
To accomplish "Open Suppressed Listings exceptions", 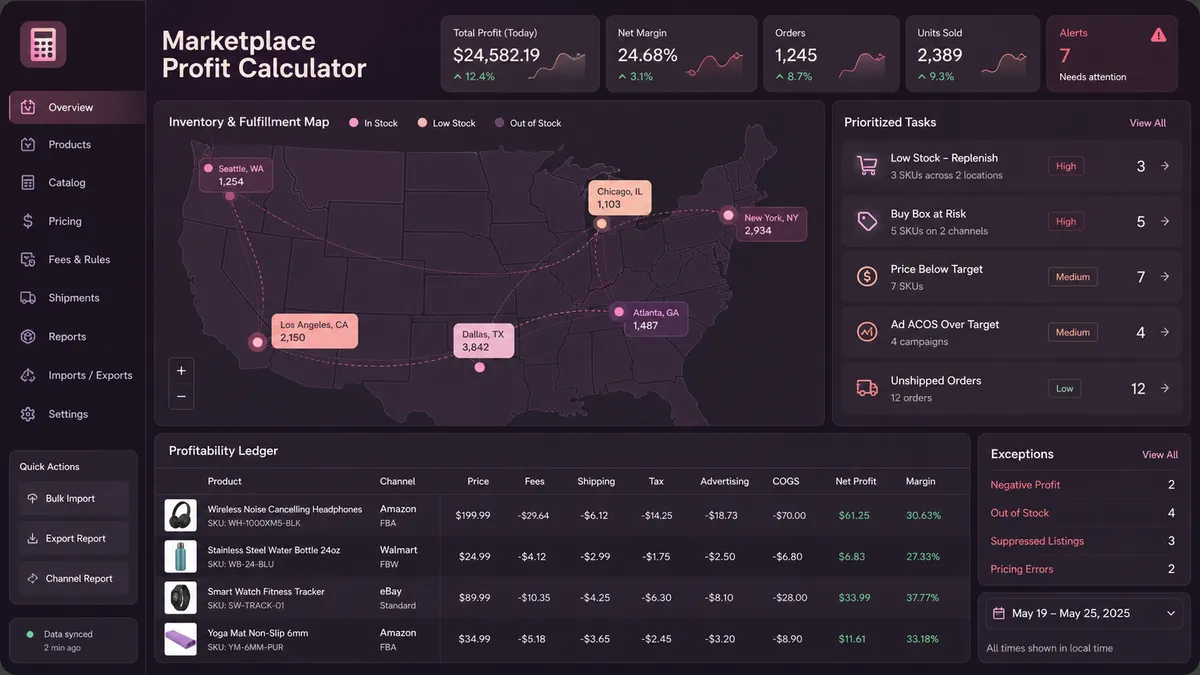I will (1083, 541).
